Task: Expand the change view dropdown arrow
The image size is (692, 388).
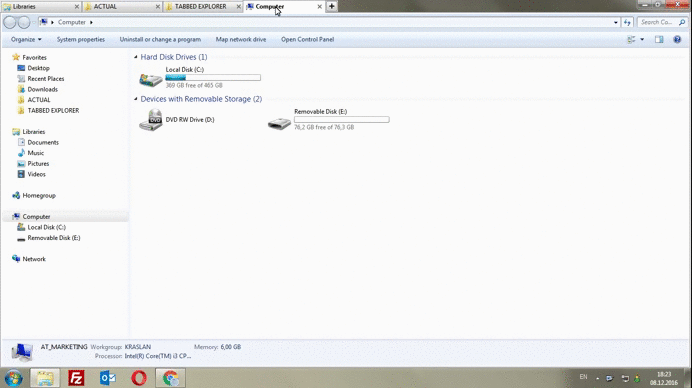Action: [x=642, y=40]
